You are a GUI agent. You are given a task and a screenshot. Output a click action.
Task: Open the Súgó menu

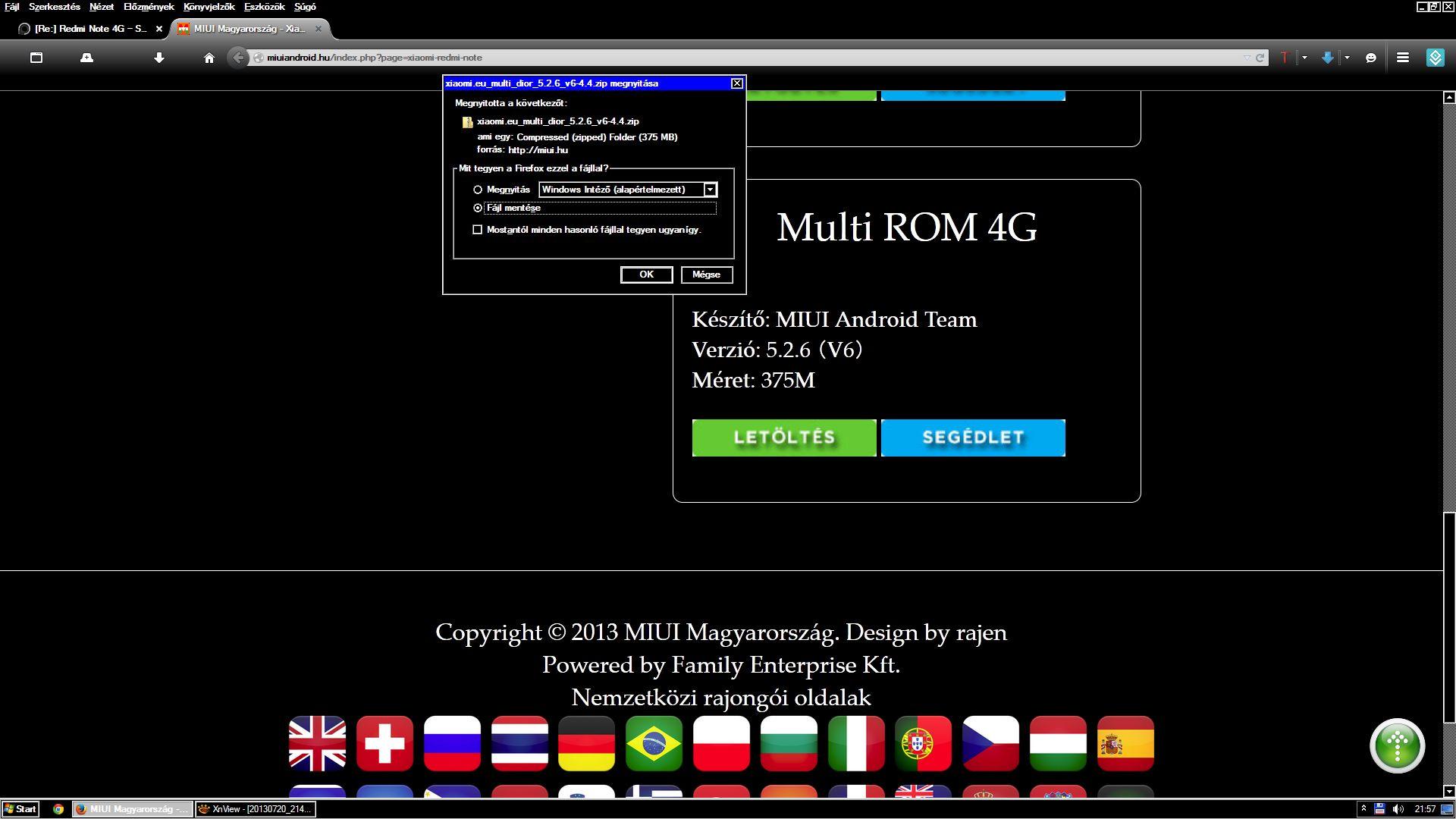coord(305,7)
